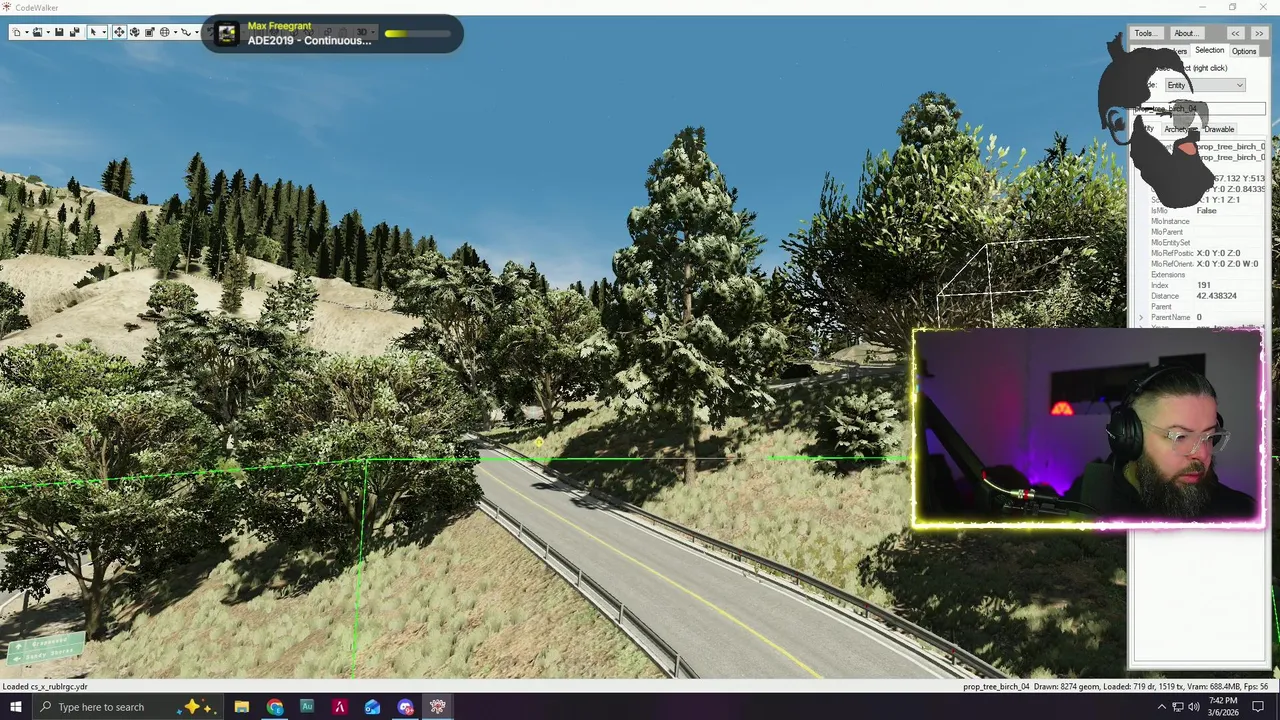
Task: Open the globe space dropdown arrow
Action: [175, 32]
